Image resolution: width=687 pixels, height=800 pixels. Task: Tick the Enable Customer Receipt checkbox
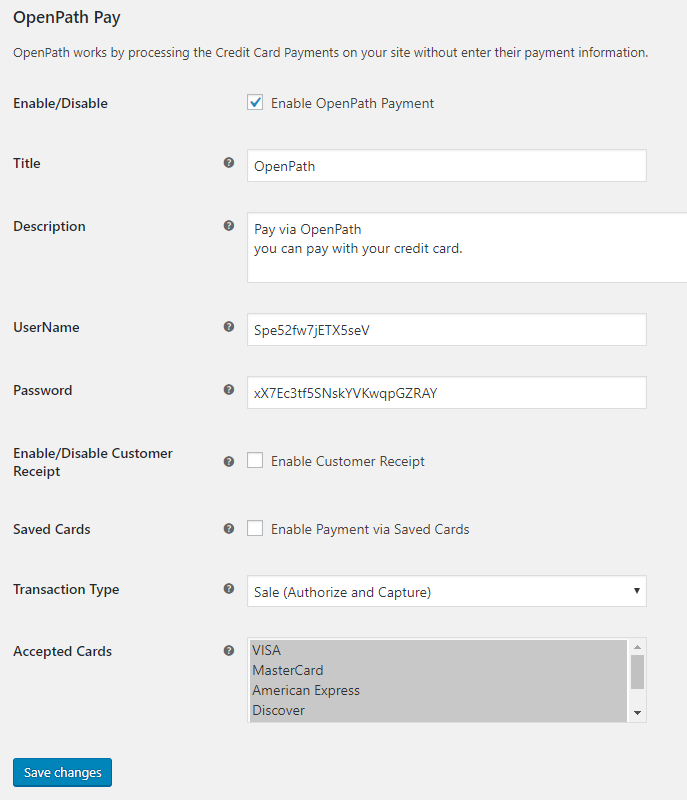[255, 460]
